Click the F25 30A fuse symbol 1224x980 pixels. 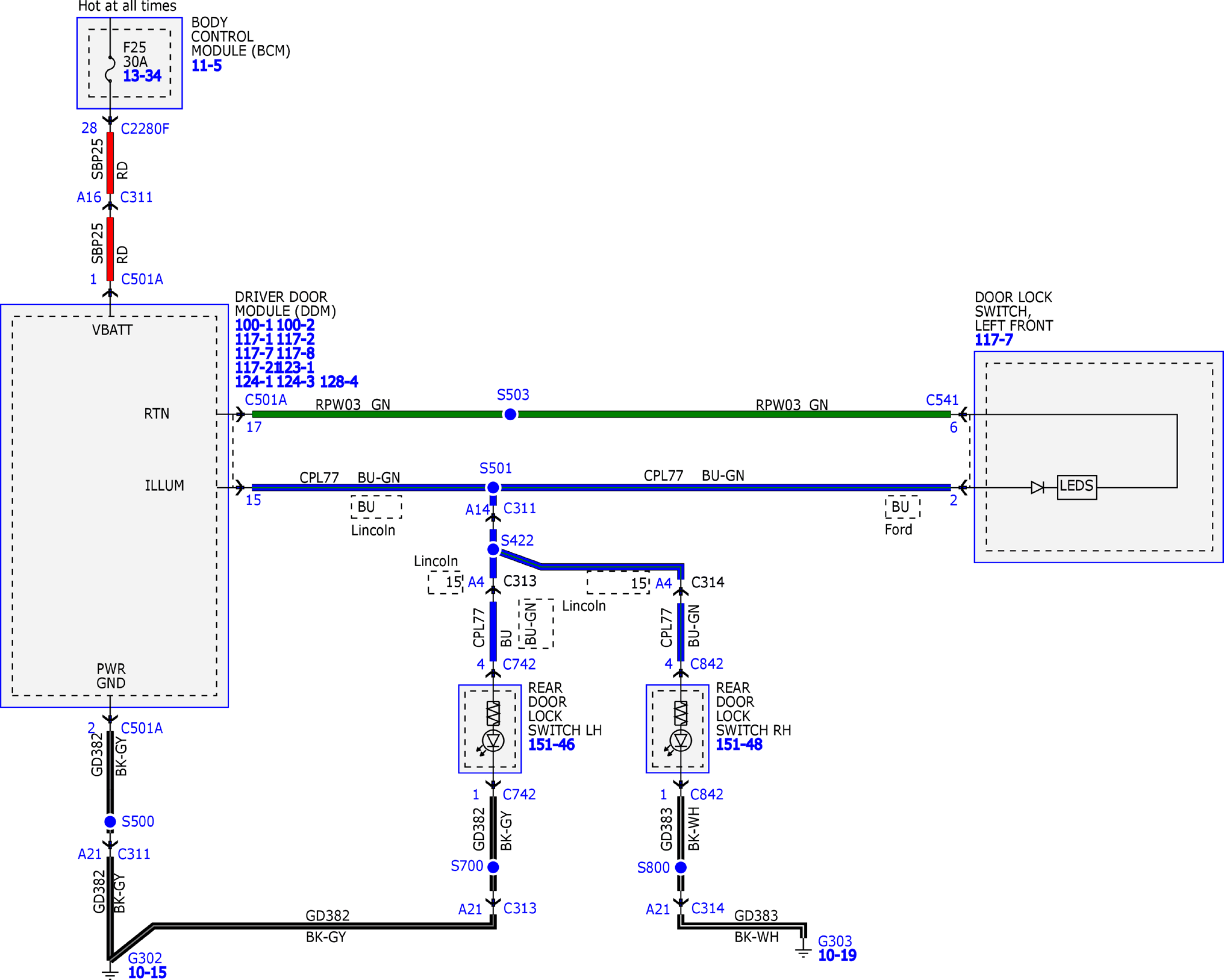pyautogui.click(x=110, y=69)
